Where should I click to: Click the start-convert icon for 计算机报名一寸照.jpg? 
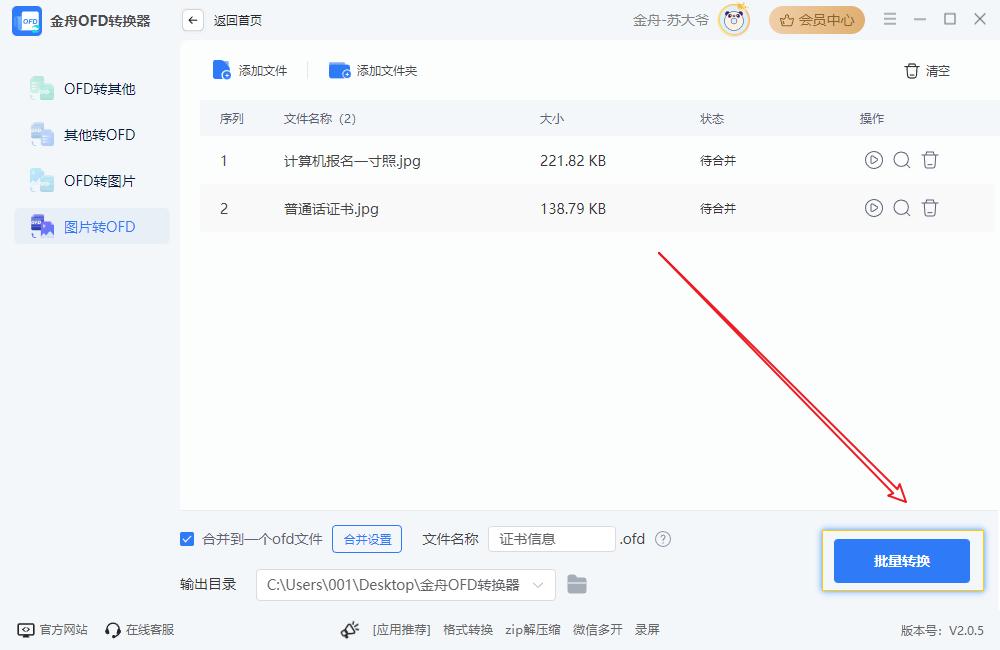(x=873, y=160)
